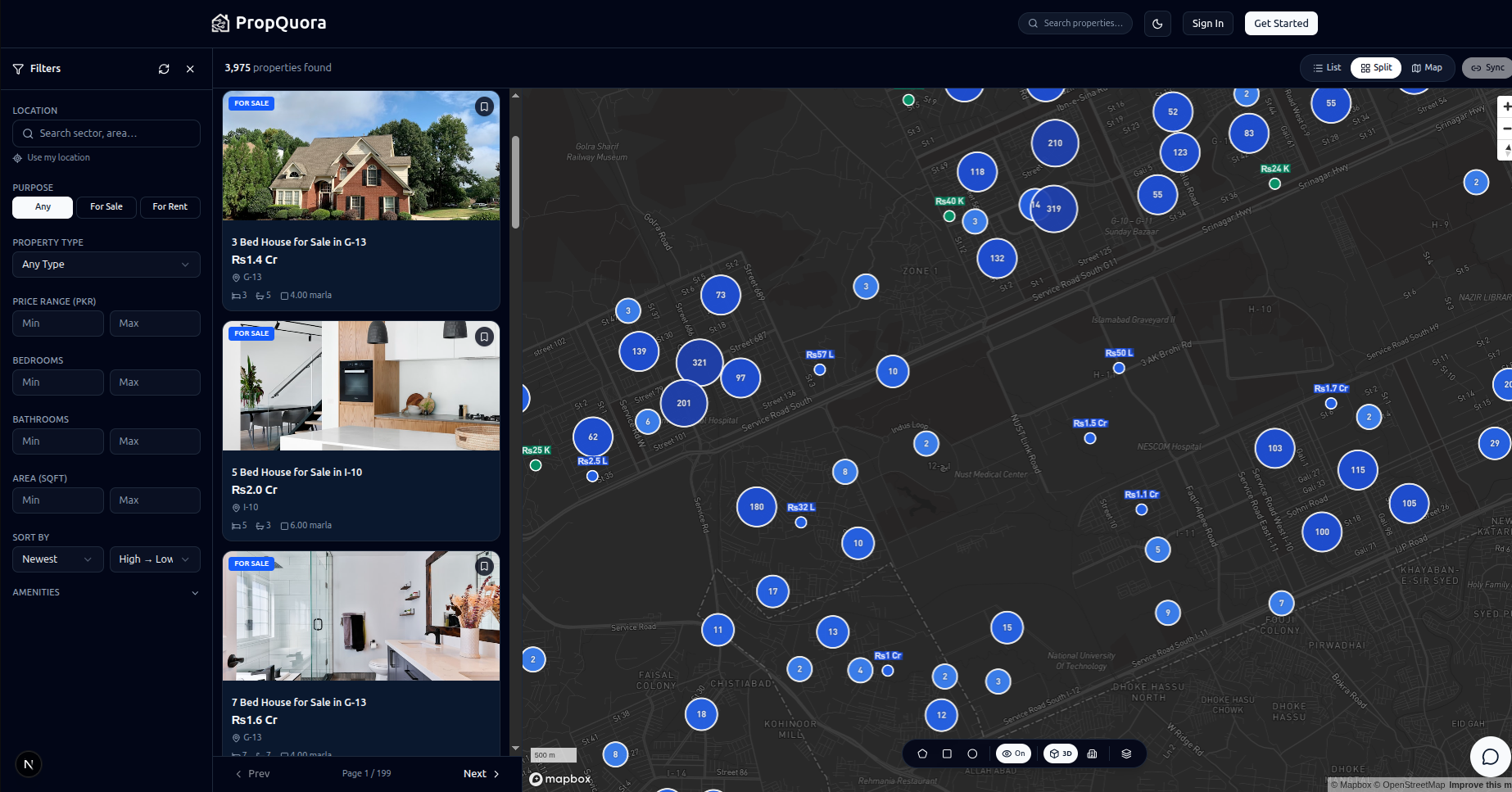The width and height of the screenshot is (1512, 792).
Task: Click the green Rs24 K rental marker
Action: click(1274, 183)
